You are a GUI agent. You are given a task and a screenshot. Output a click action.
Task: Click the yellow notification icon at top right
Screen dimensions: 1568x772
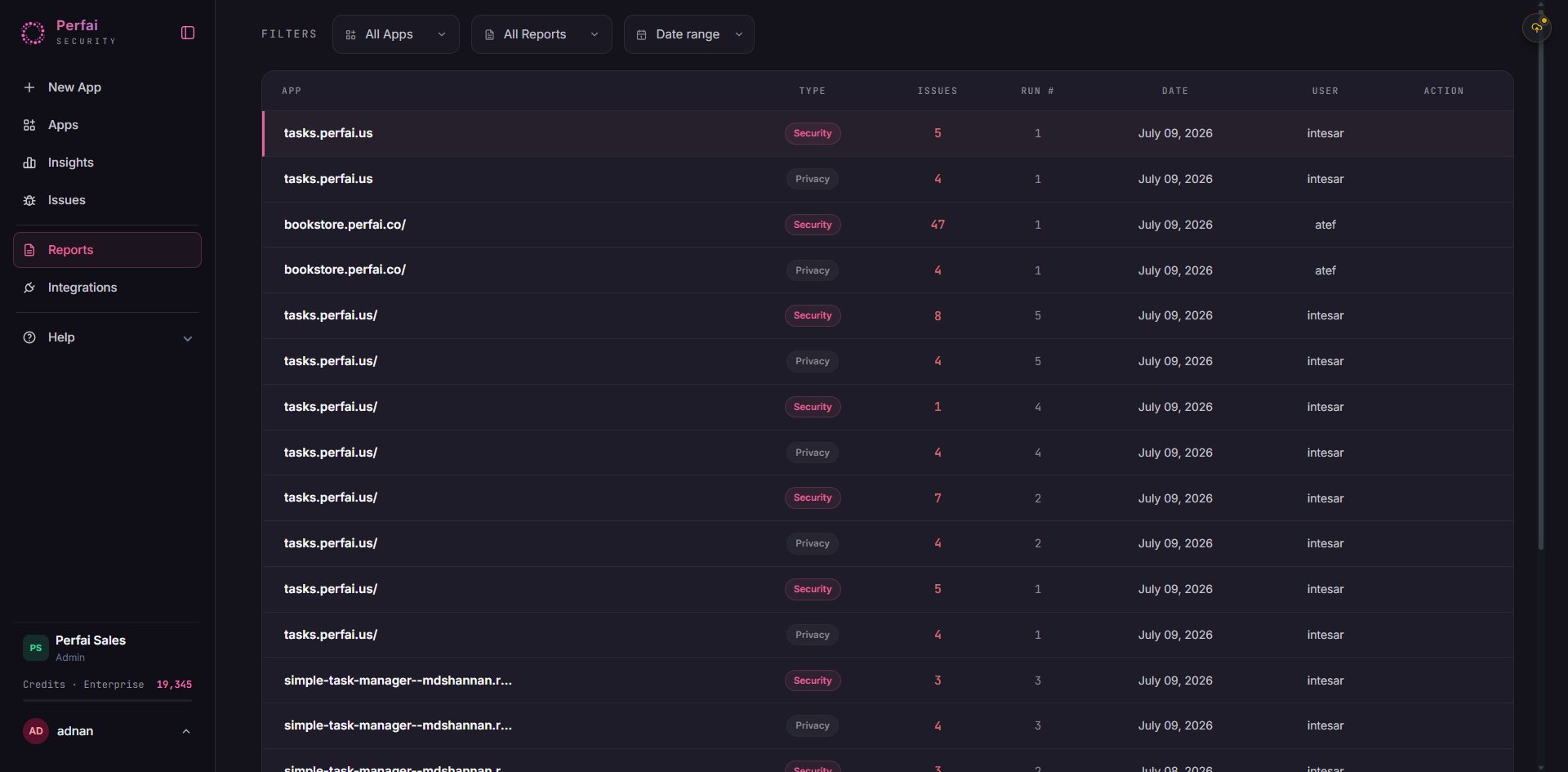(x=1537, y=28)
